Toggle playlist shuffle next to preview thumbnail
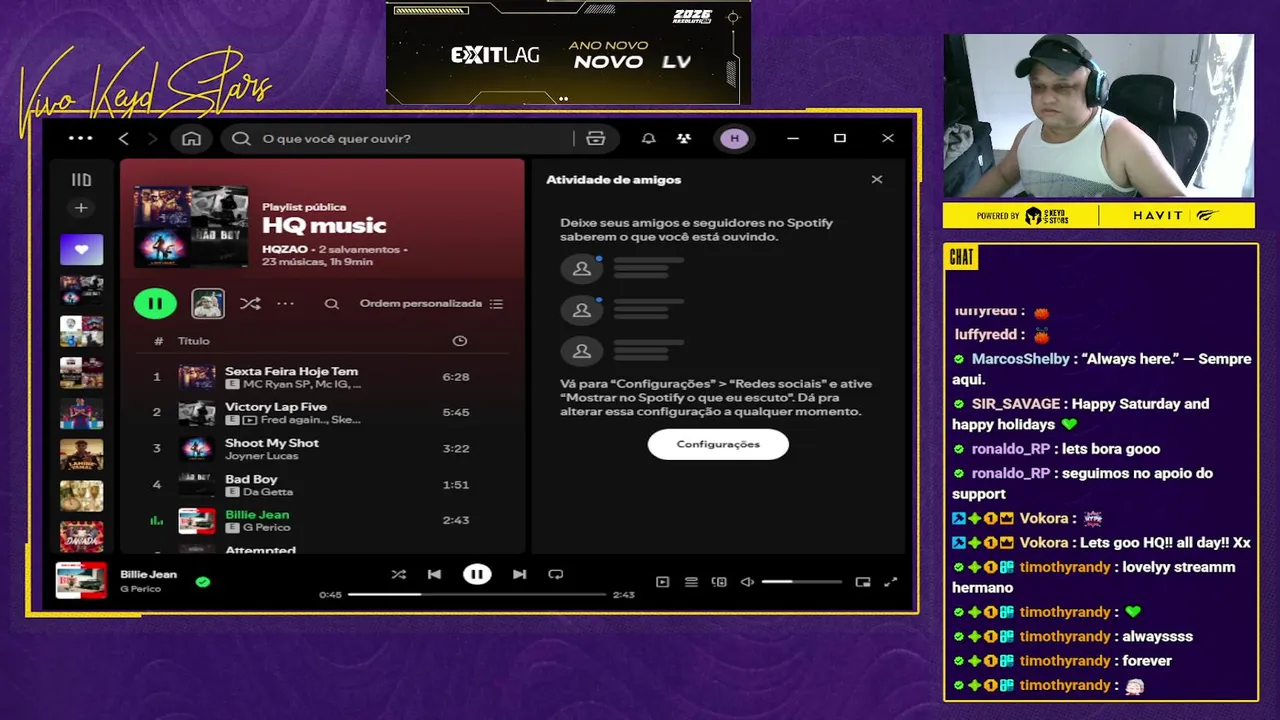 pyautogui.click(x=250, y=303)
